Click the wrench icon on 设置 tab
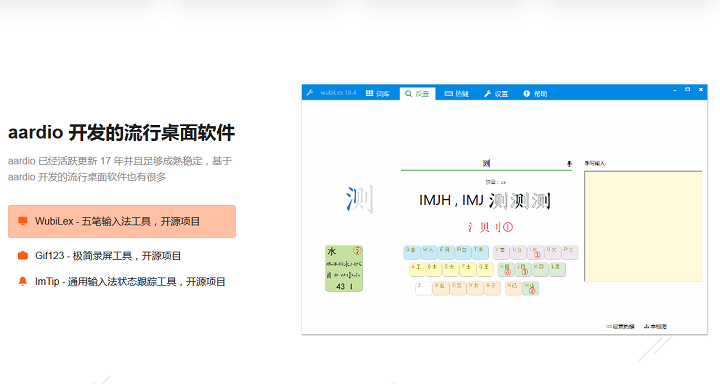Image resolution: width=720 pixels, height=384 pixels. 488,94
